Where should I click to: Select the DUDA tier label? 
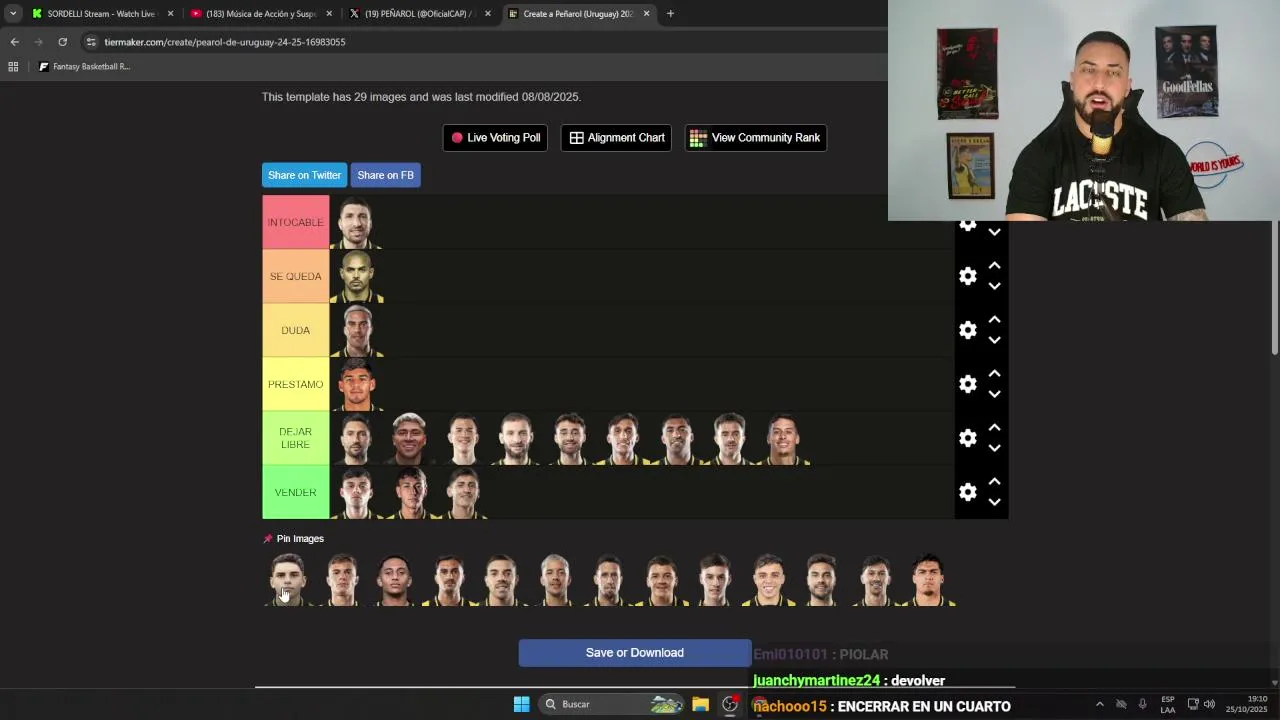[296, 330]
